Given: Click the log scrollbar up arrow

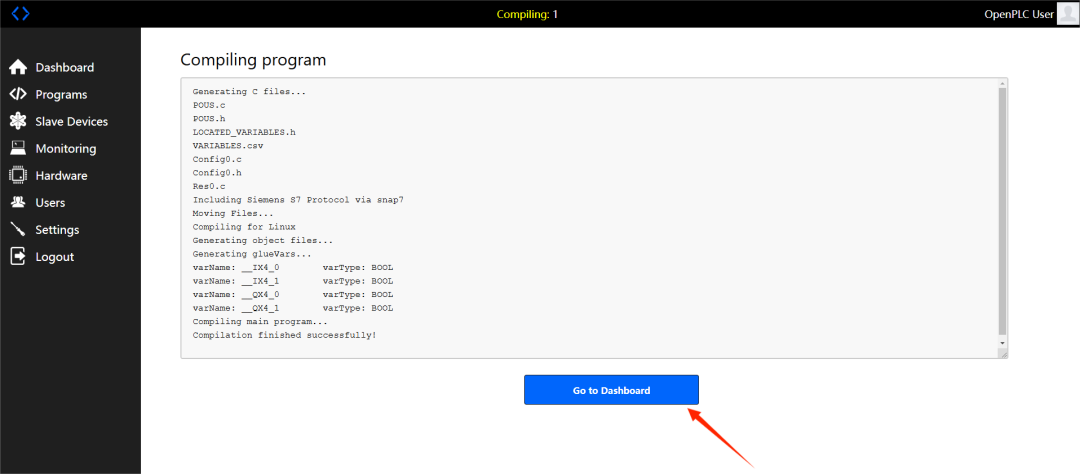Looking at the screenshot, I should (x=1002, y=84).
